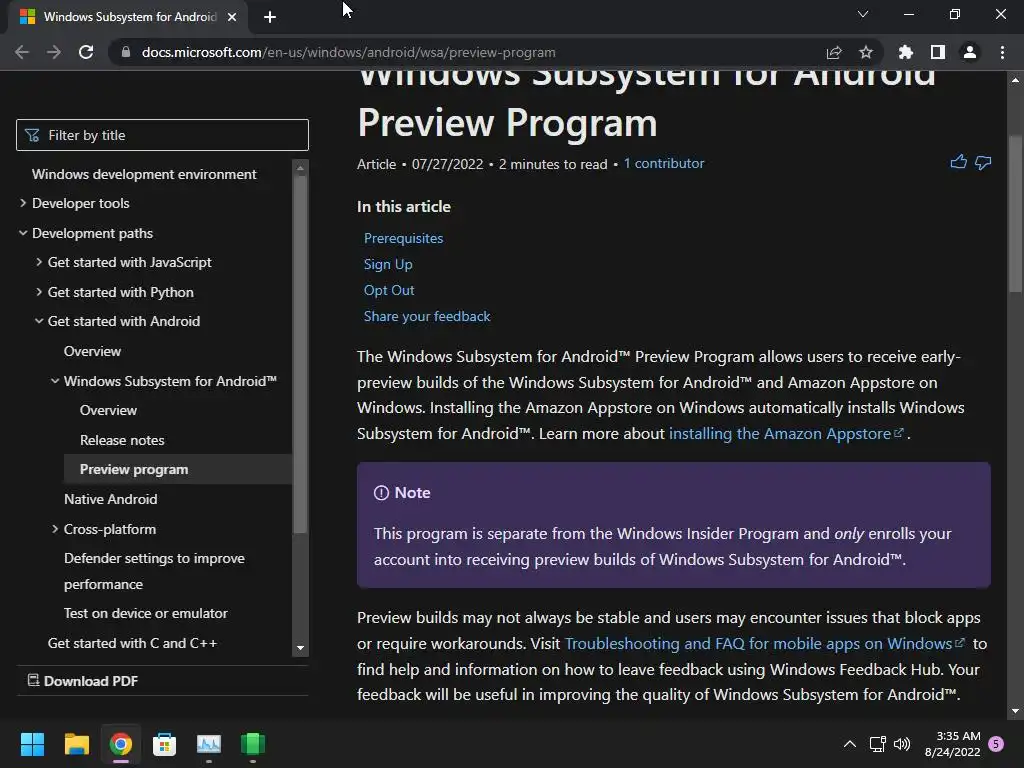Open Windows Start menu
Screen dimensions: 1024x768
point(32,744)
